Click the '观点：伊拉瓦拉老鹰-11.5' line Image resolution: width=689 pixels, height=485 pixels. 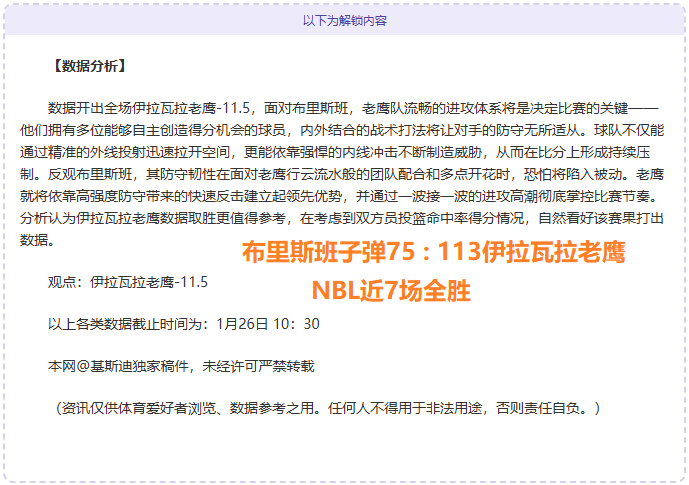(x=128, y=282)
